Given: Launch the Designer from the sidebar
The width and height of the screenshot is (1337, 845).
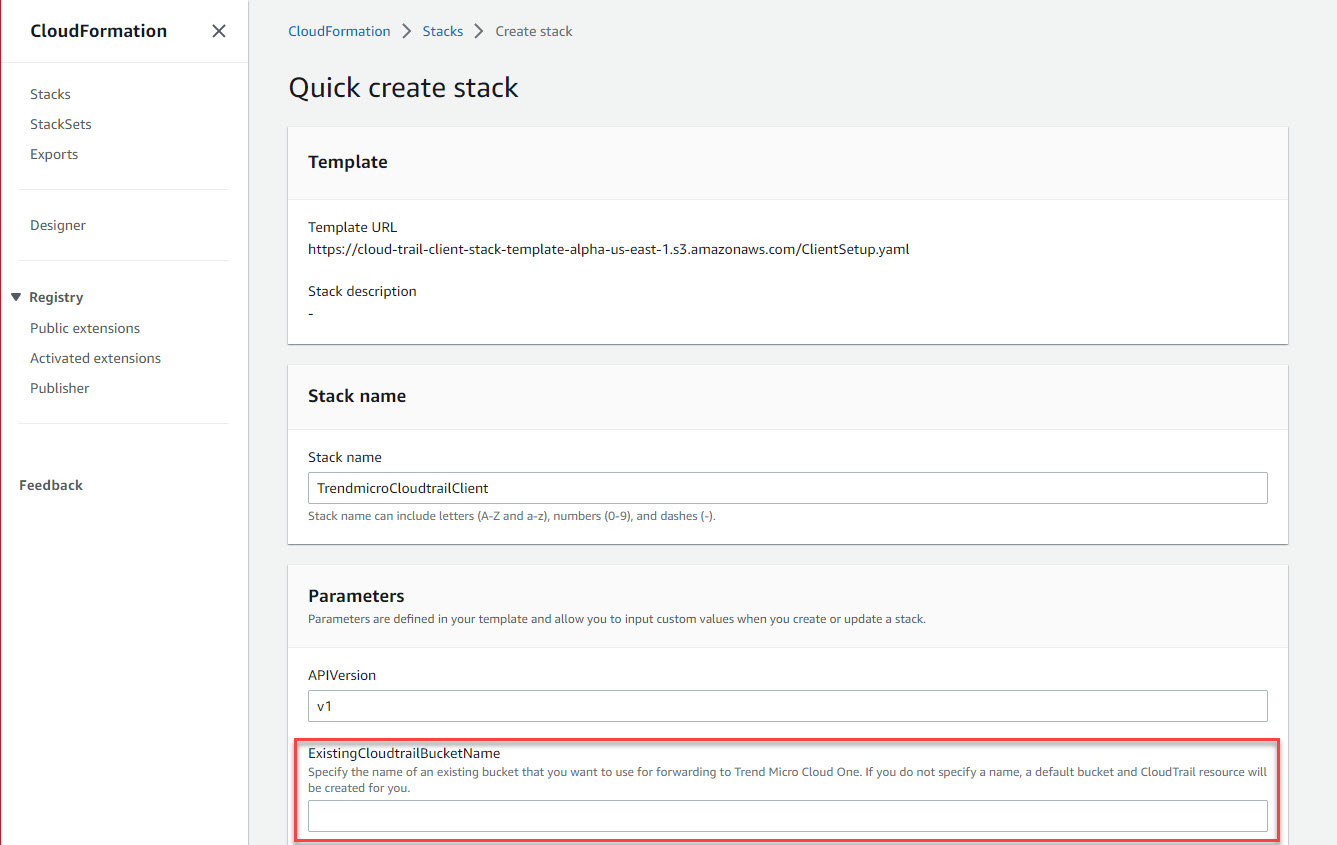Looking at the screenshot, I should (x=58, y=225).
